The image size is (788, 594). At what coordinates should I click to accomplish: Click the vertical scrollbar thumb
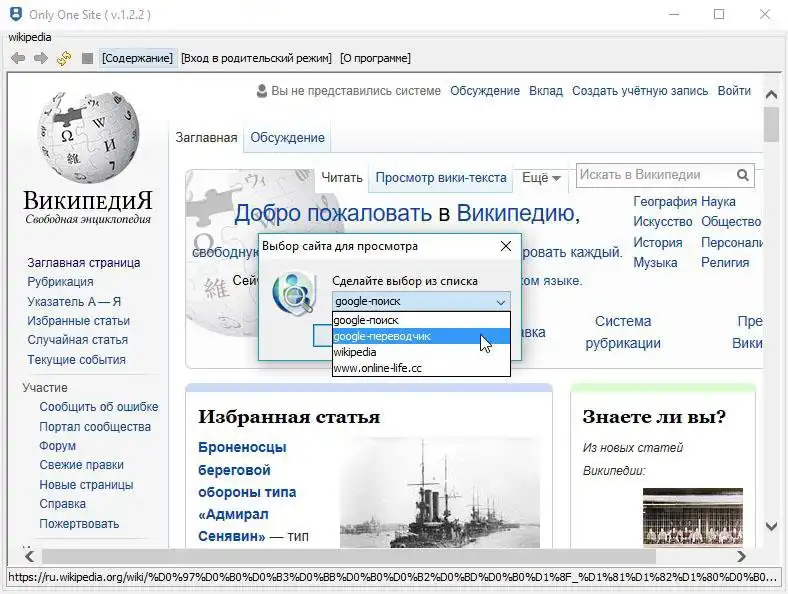pos(771,125)
